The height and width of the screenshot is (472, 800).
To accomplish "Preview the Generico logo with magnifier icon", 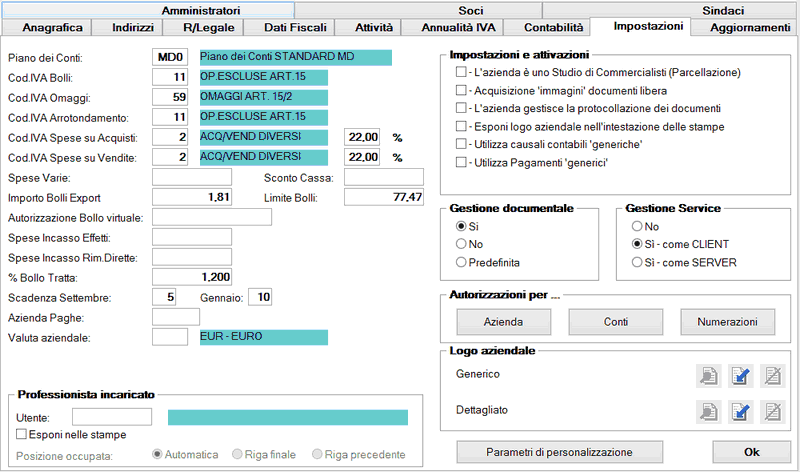I will (709, 376).
